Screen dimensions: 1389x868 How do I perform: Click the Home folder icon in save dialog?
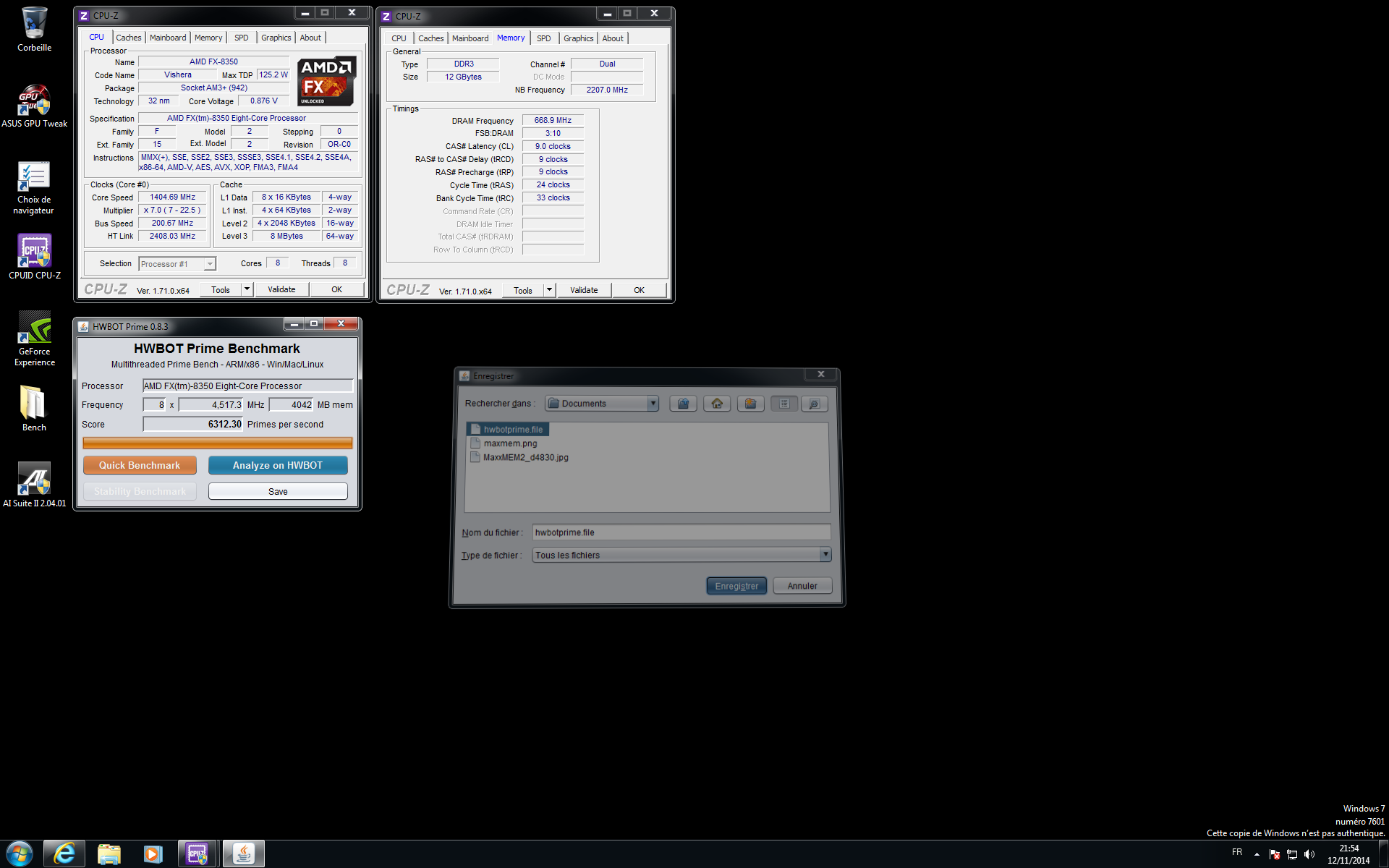[717, 404]
